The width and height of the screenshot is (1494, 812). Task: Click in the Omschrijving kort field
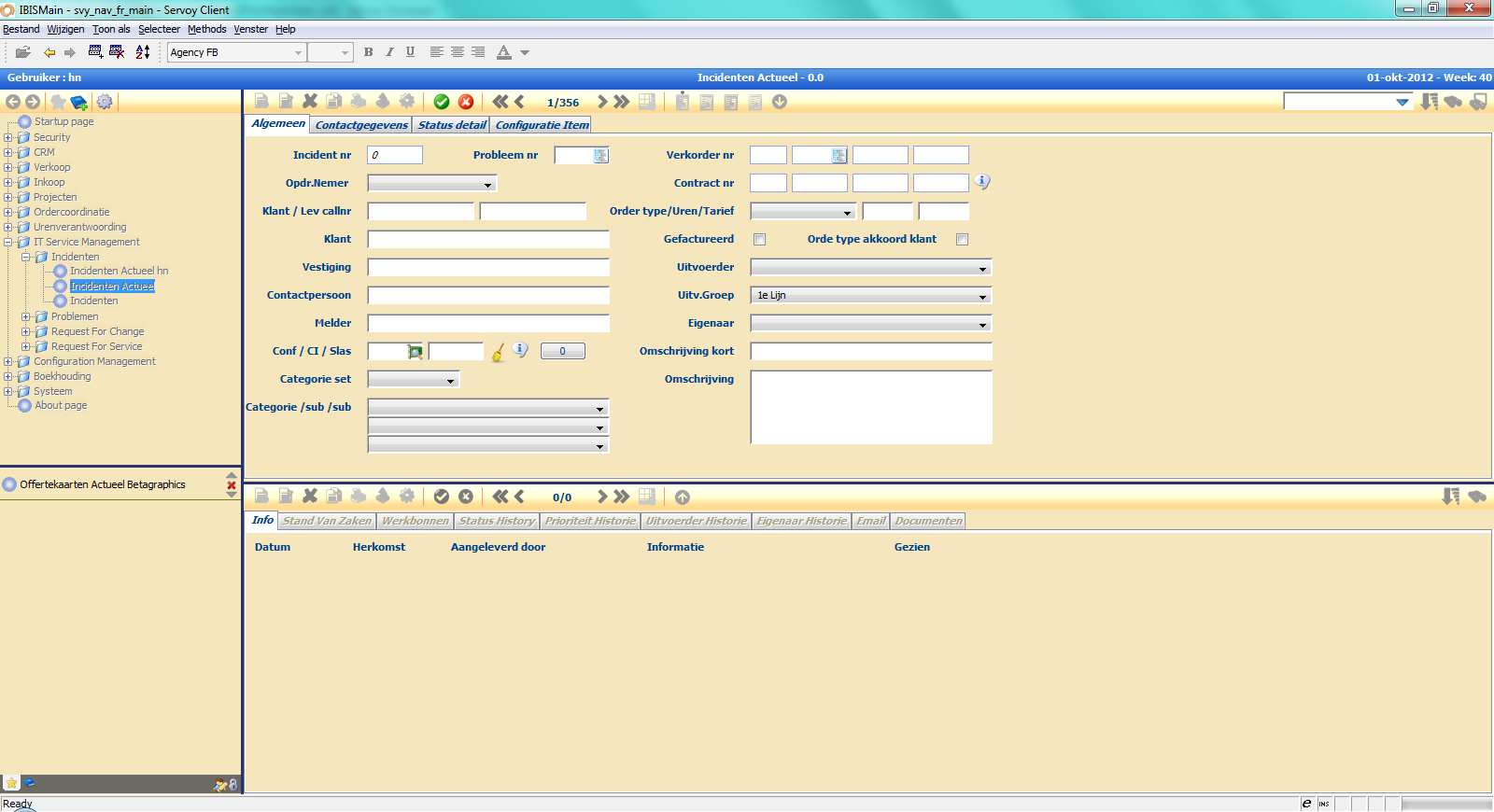tap(871, 351)
